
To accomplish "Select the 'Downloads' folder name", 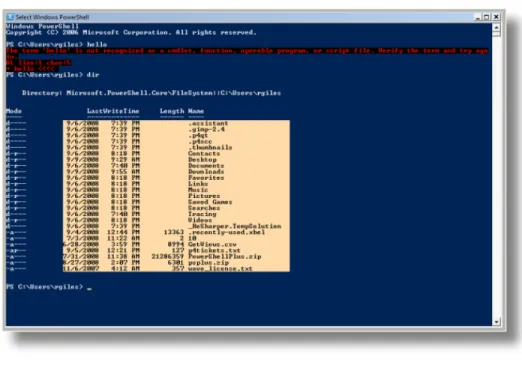I will (x=206, y=172).
